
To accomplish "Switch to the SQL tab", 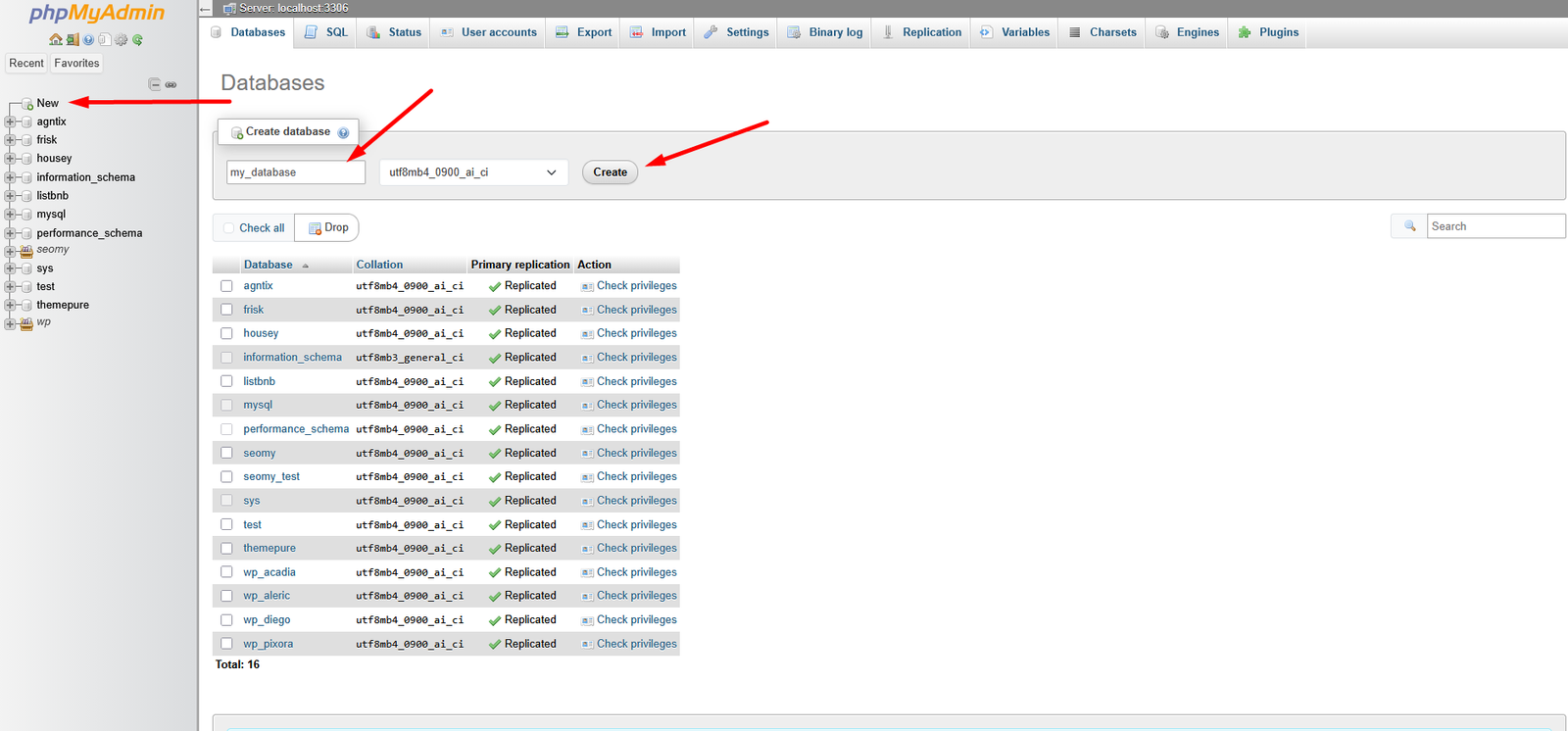I will 326,32.
